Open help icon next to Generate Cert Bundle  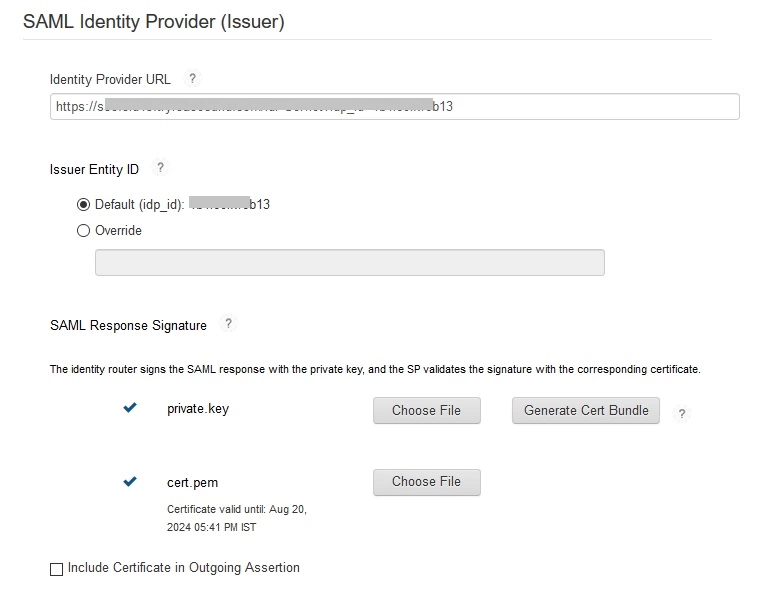pyautogui.click(x=682, y=413)
